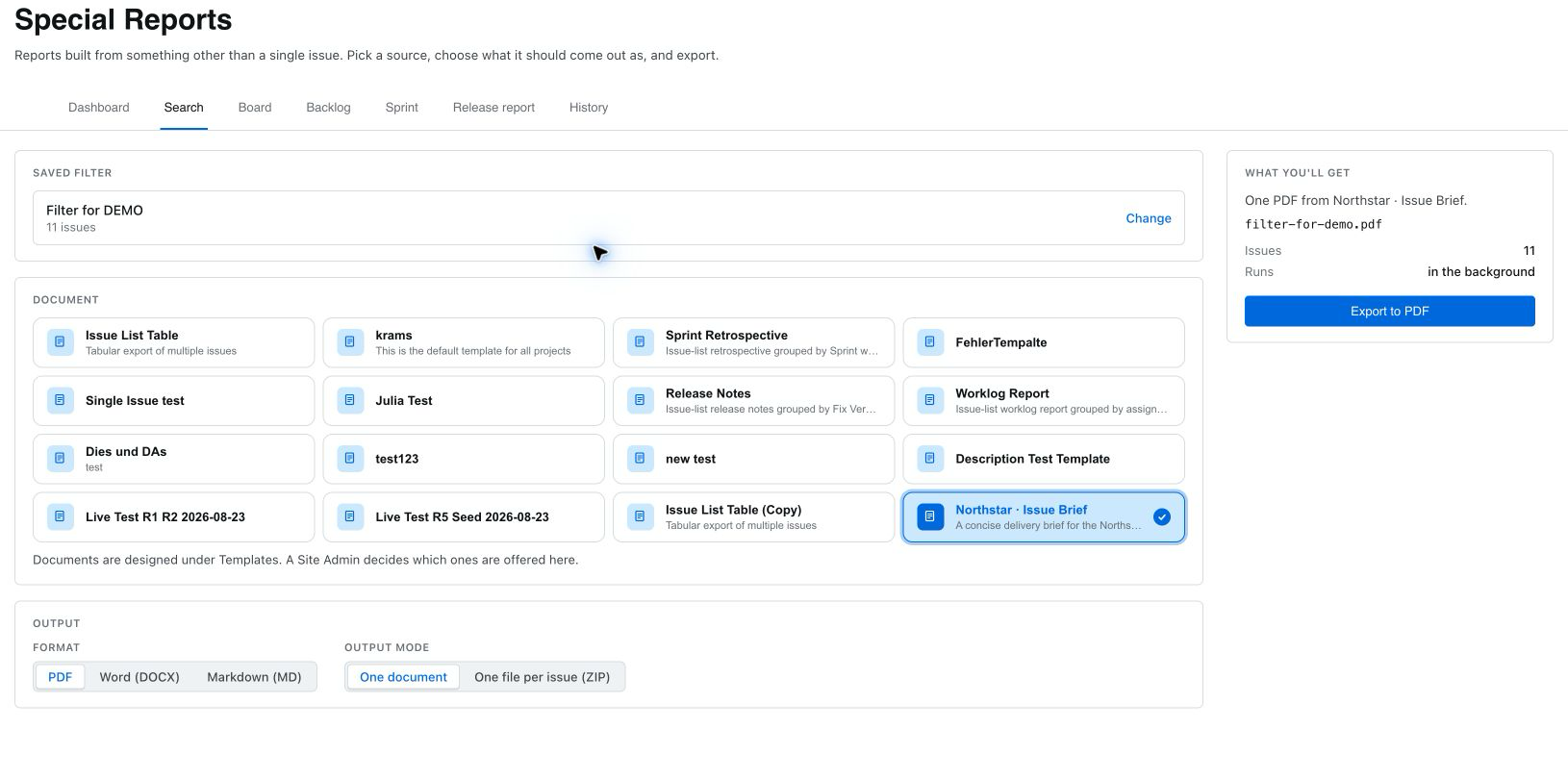Click the document icon on Issue List Table (Copy) card
Image resolution: width=1568 pixels, height=779 pixels.
pyautogui.click(x=640, y=516)
